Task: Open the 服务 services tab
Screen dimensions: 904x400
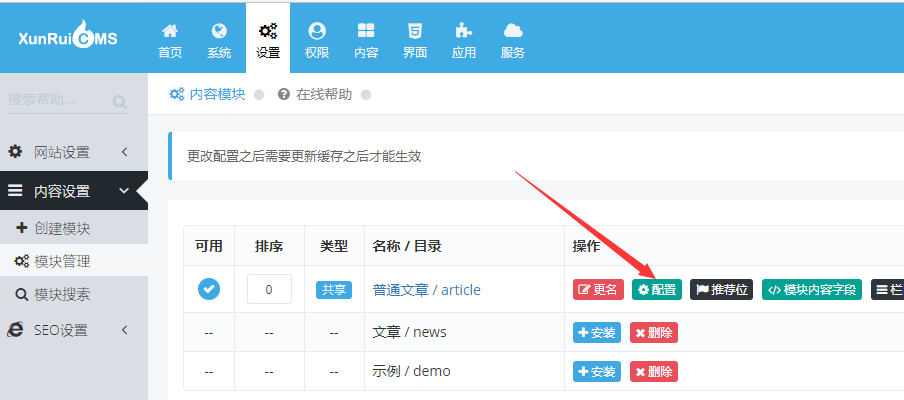Action: pyautogui.click(x=513, y=41)
